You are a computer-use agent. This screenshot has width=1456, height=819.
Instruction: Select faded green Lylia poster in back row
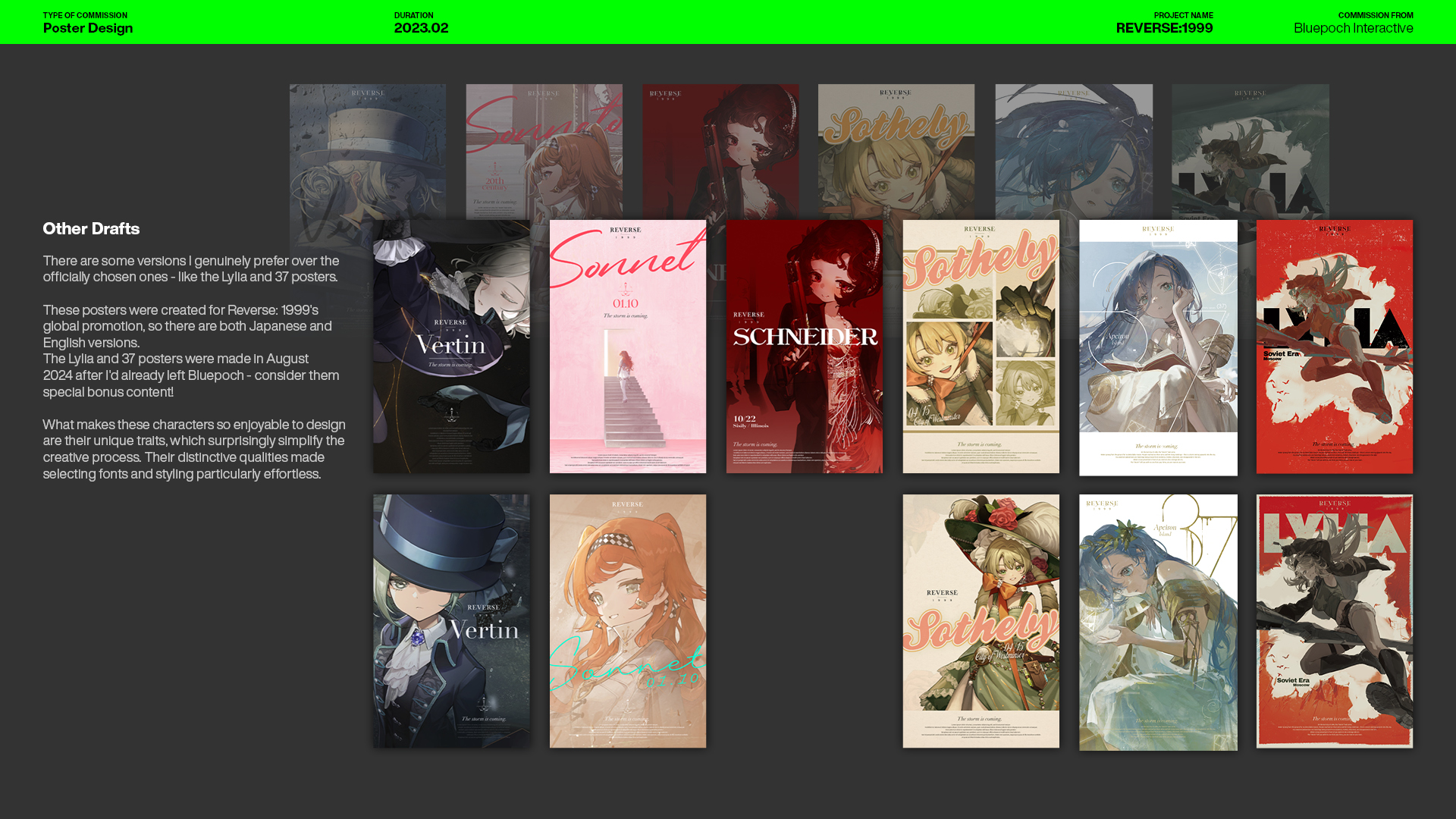click(x=1250, y=152)
